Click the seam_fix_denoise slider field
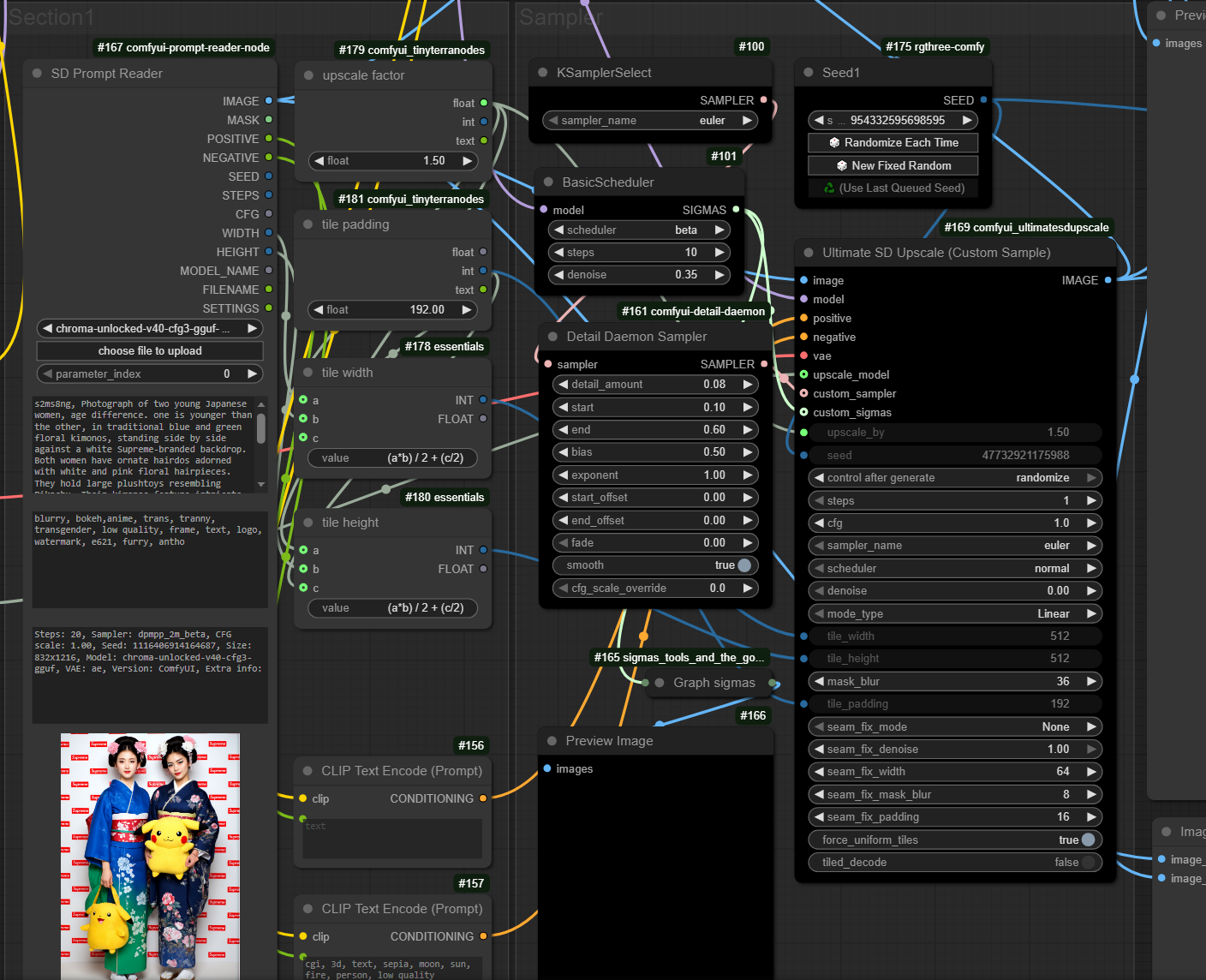Screen dimensions: 1206x980 click(x=955, y=750)
